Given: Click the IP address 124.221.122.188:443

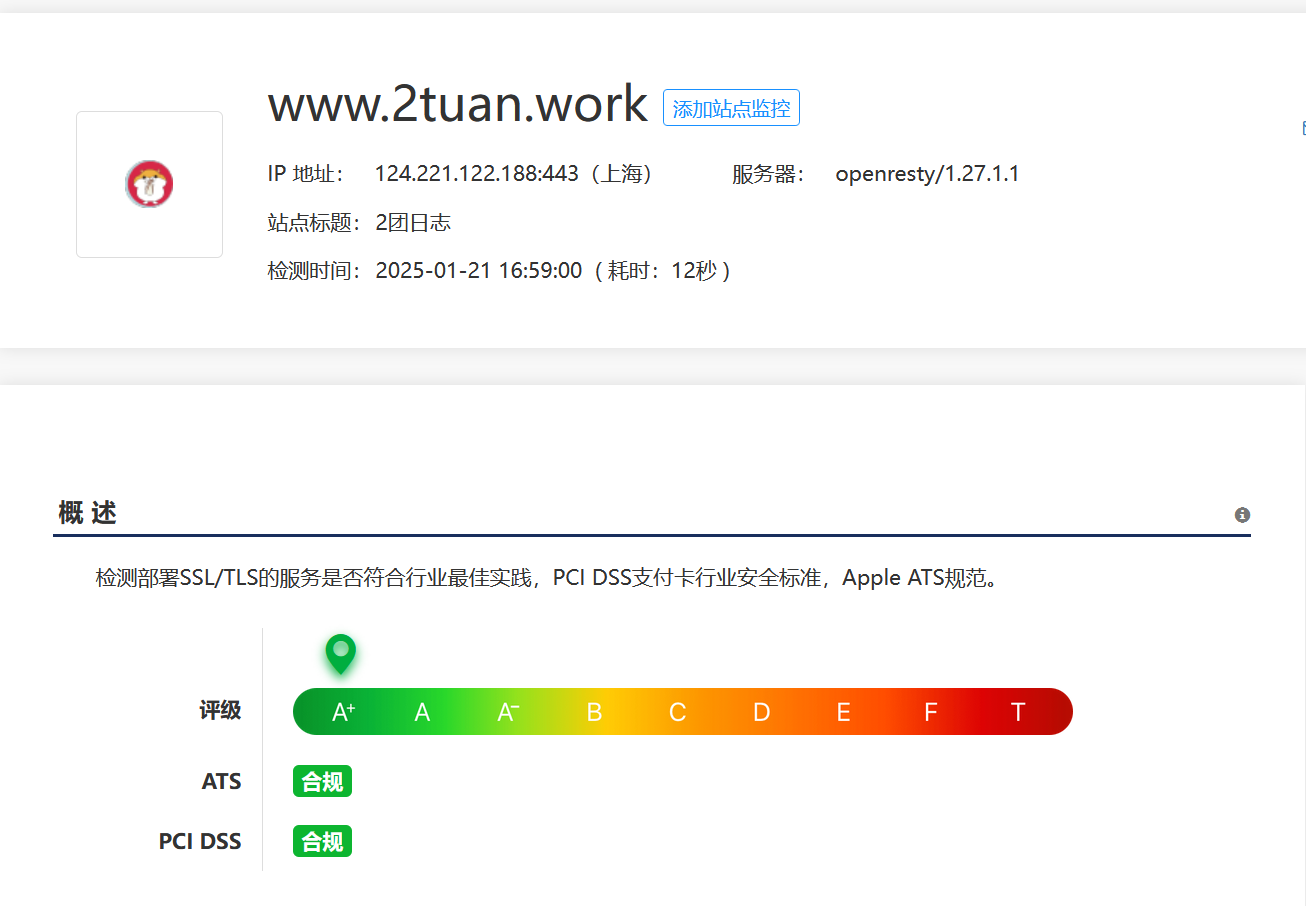Looking at the screenshot, I should (x=476, y=174).
